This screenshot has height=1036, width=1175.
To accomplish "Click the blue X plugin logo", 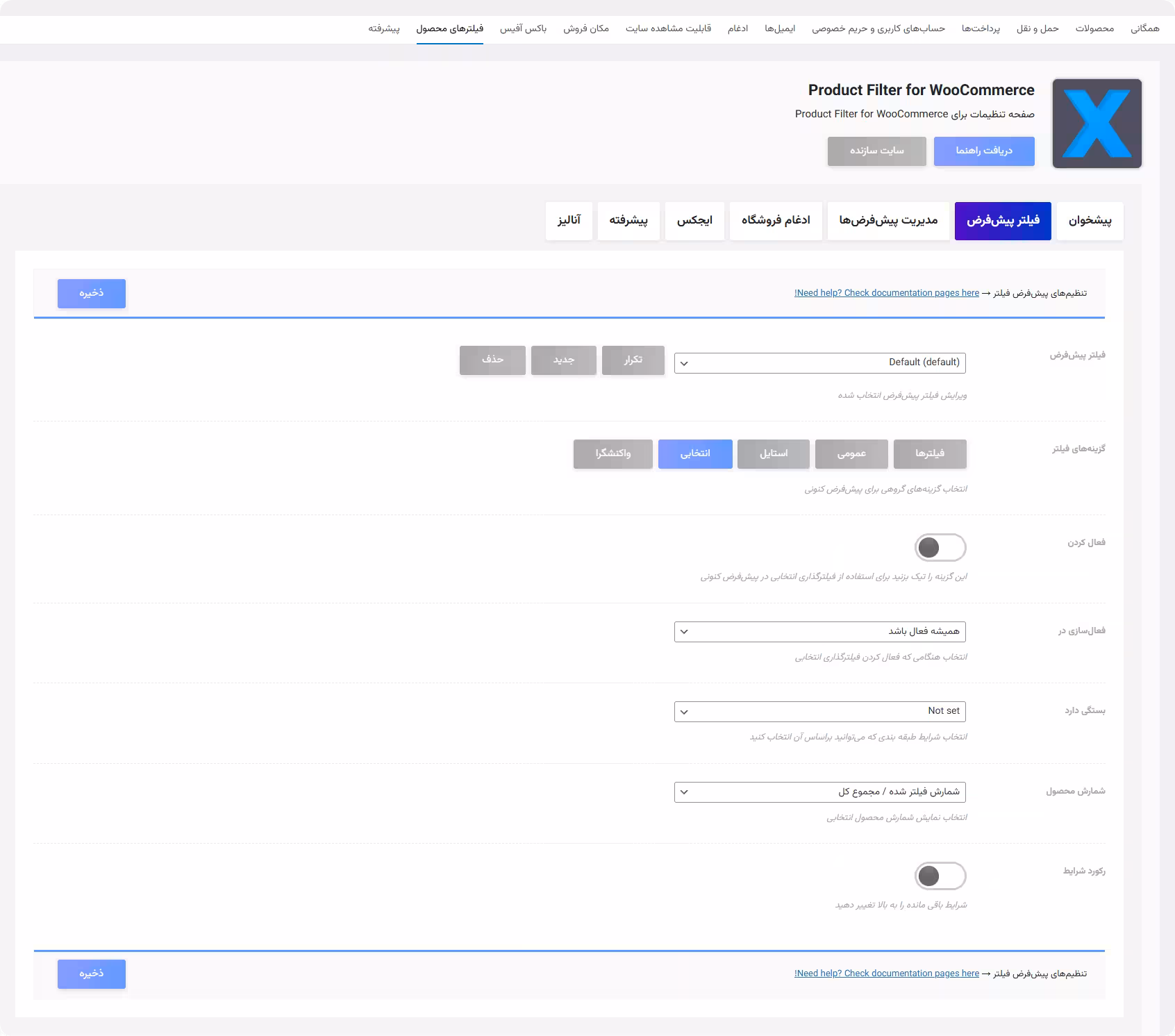I will pos(1097,124).
